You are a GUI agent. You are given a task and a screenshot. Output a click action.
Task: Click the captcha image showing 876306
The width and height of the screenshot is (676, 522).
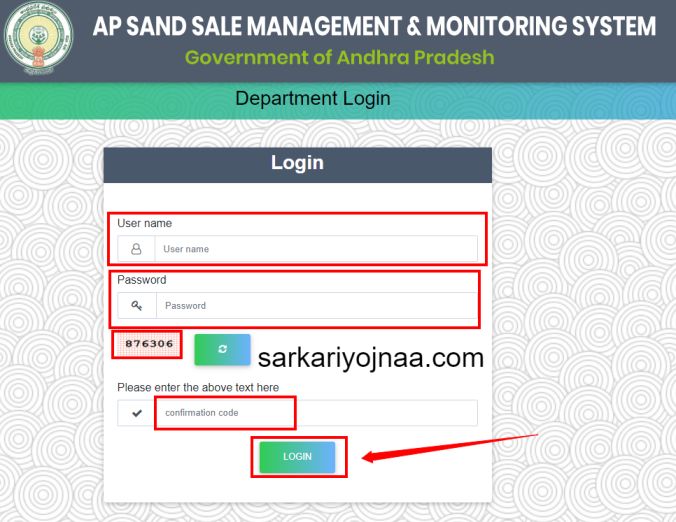pos(147,344)
